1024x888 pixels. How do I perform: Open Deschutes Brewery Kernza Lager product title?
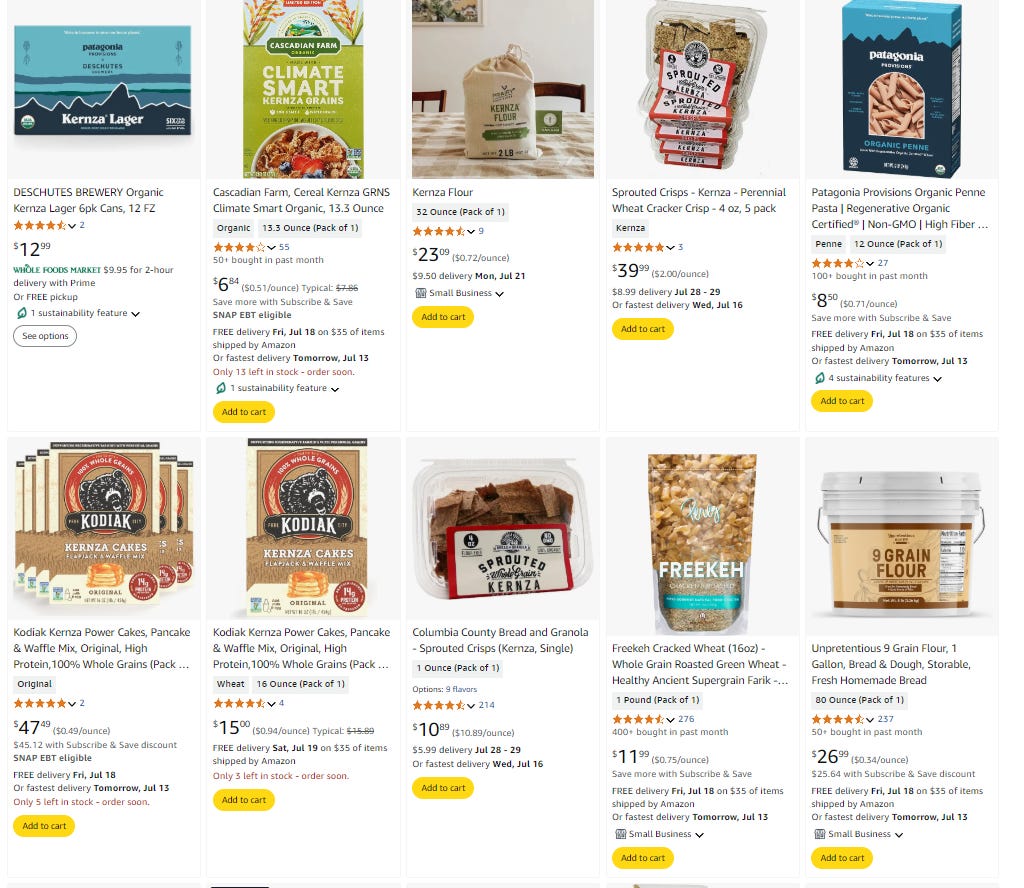tap(88, 200)
